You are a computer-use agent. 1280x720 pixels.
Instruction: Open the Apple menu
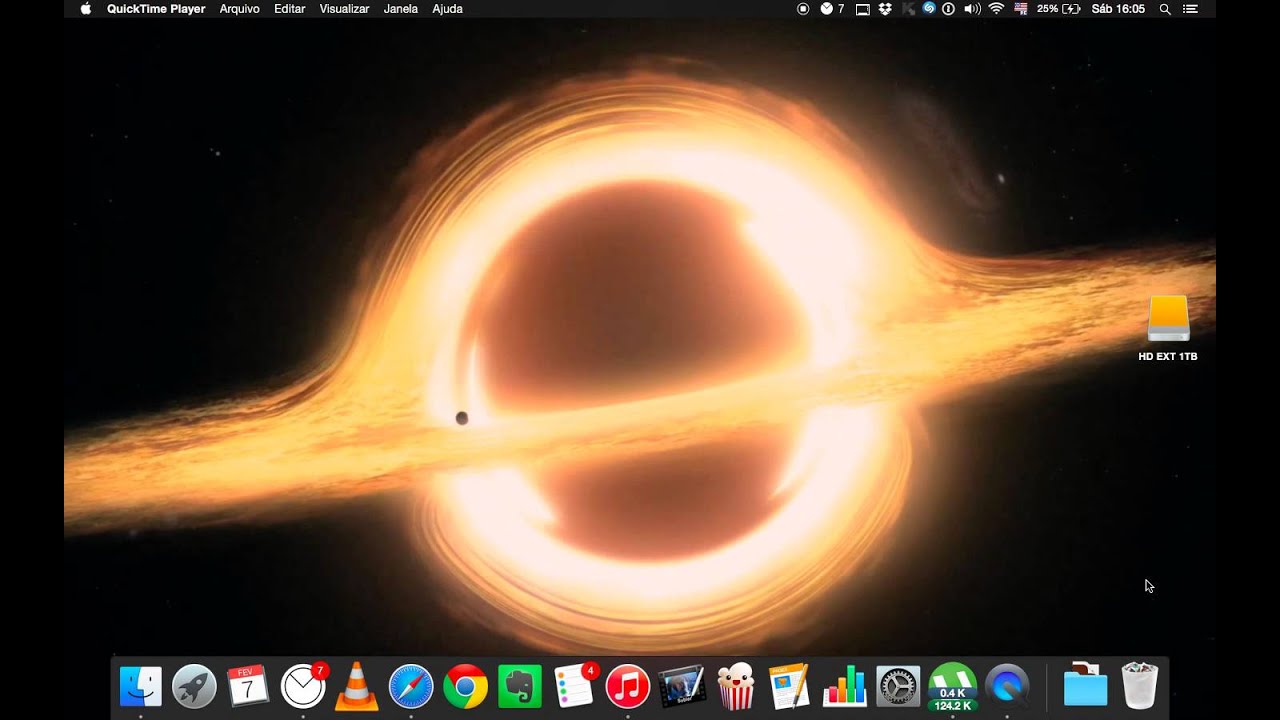click(86, 9)
